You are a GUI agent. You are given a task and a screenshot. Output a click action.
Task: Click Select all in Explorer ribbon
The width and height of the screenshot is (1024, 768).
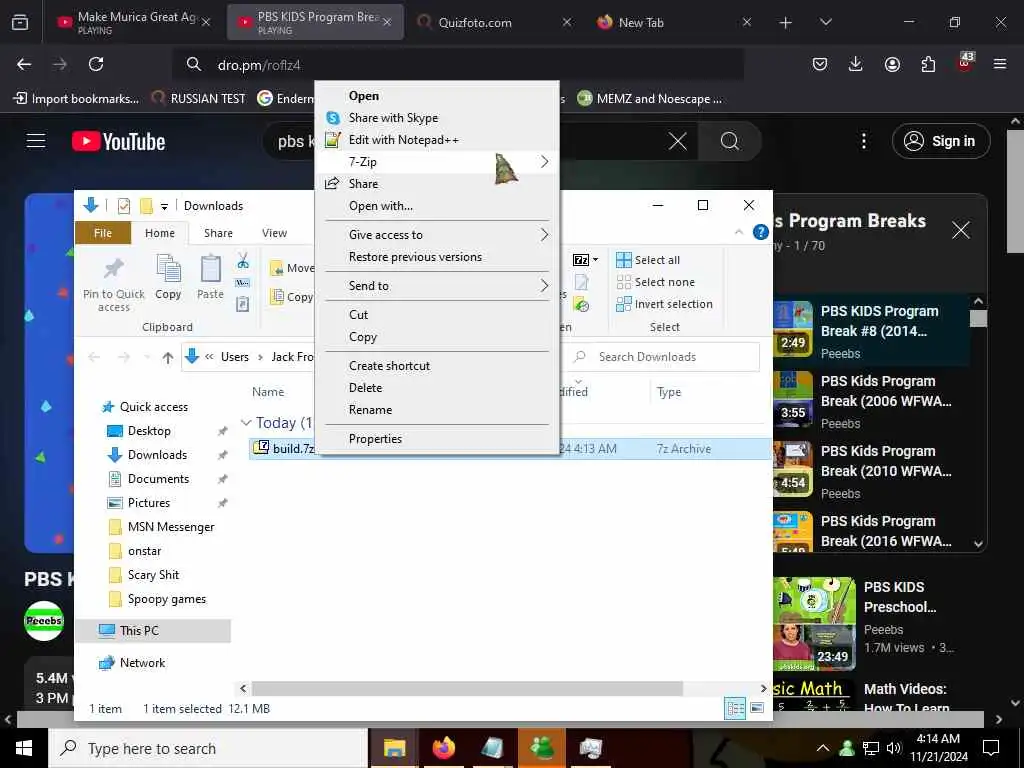pyautogui.click(x=648, y=260)
